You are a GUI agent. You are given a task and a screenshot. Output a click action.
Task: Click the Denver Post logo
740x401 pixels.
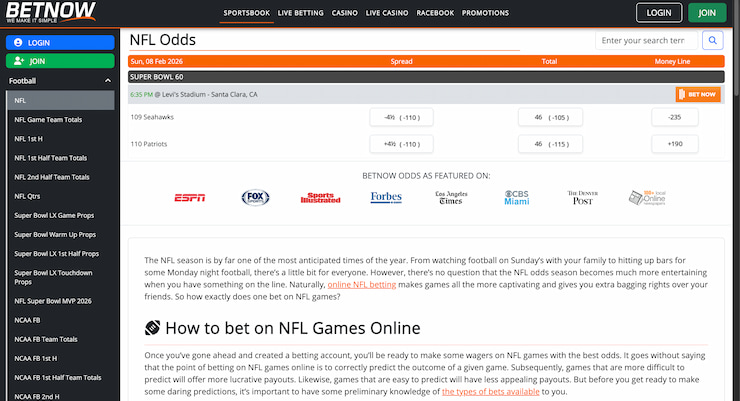coord(582,197)
